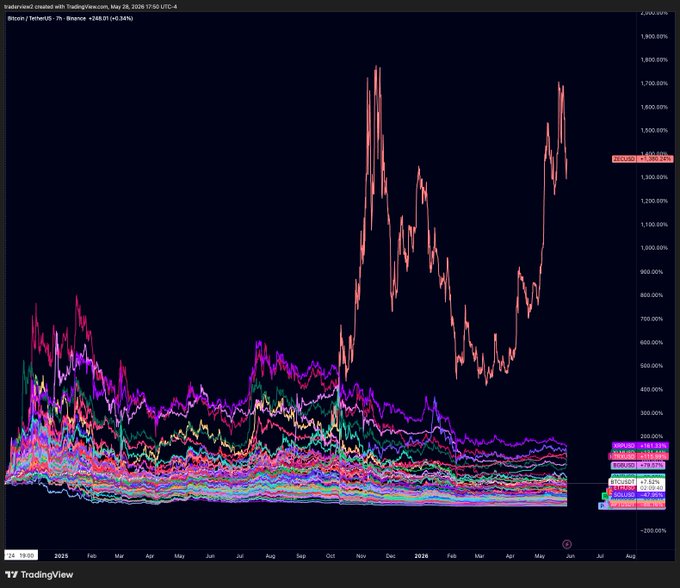Click the 2026 label on time axis
The height and width of the screenshot is (588, 680).
coord(421,555)
